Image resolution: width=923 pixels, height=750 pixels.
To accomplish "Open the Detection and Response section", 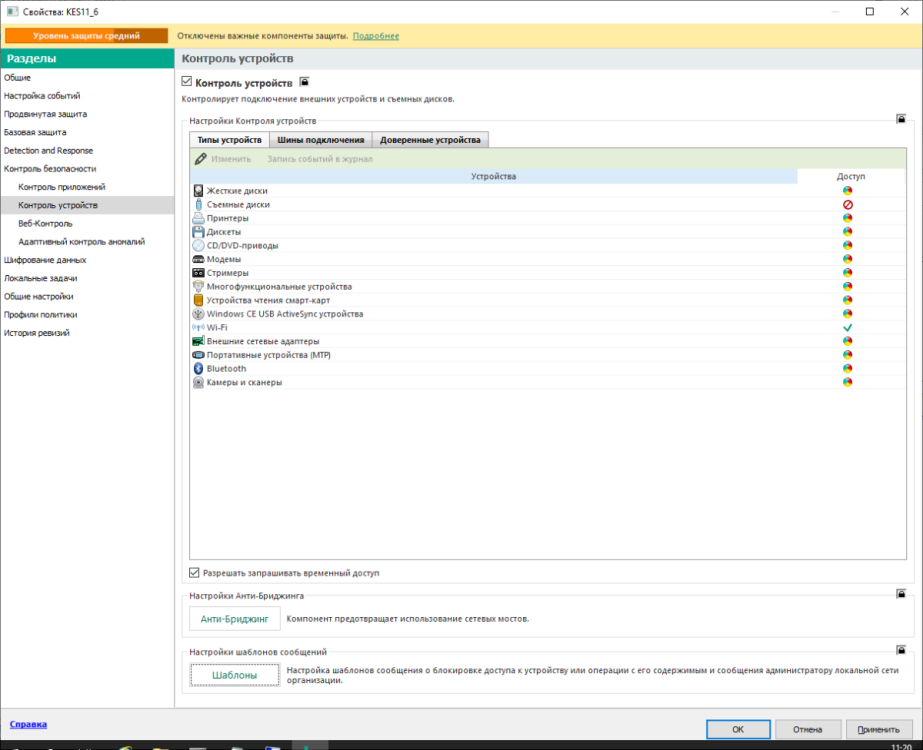I will [48, 151].
